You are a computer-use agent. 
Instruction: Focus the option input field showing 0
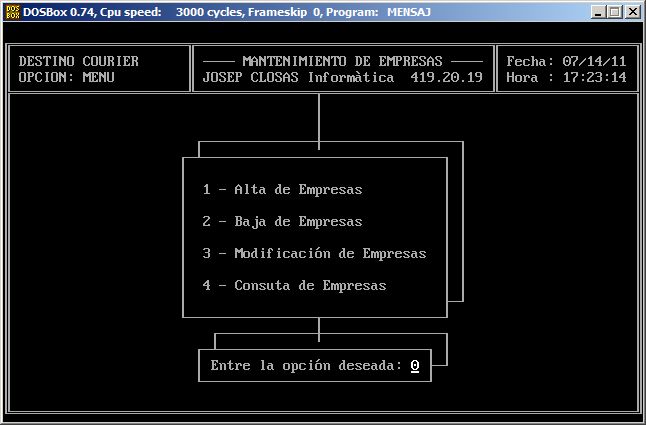pos(414,366)
